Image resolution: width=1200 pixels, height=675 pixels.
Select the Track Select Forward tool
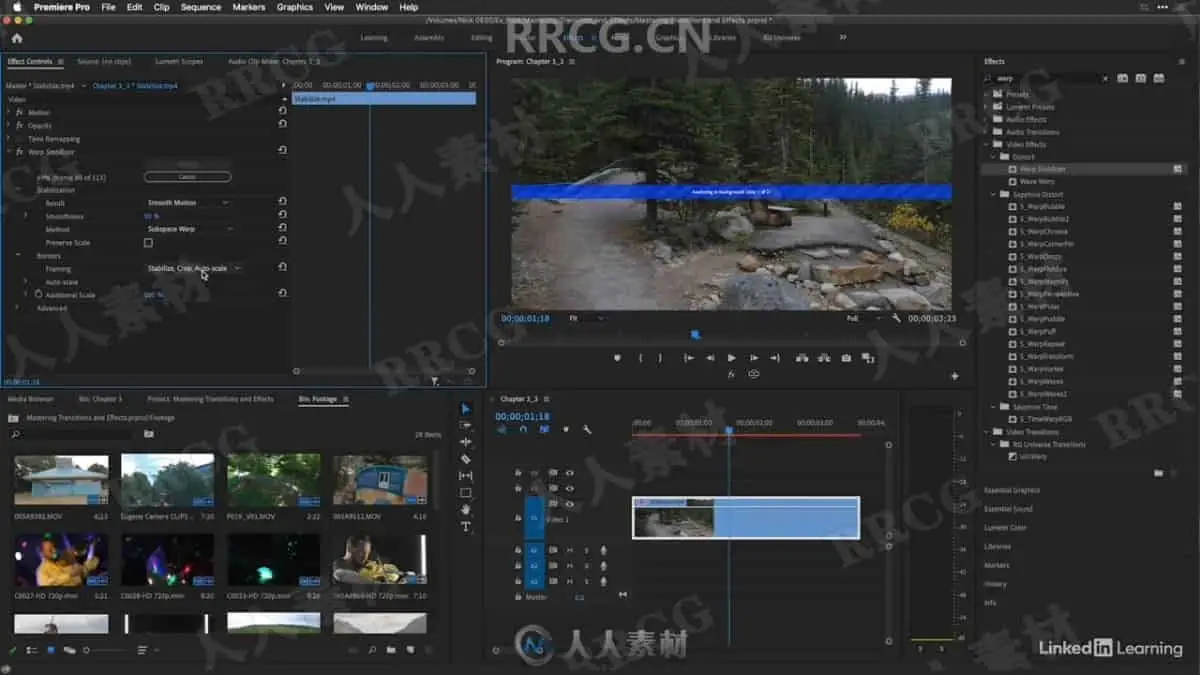465,425
